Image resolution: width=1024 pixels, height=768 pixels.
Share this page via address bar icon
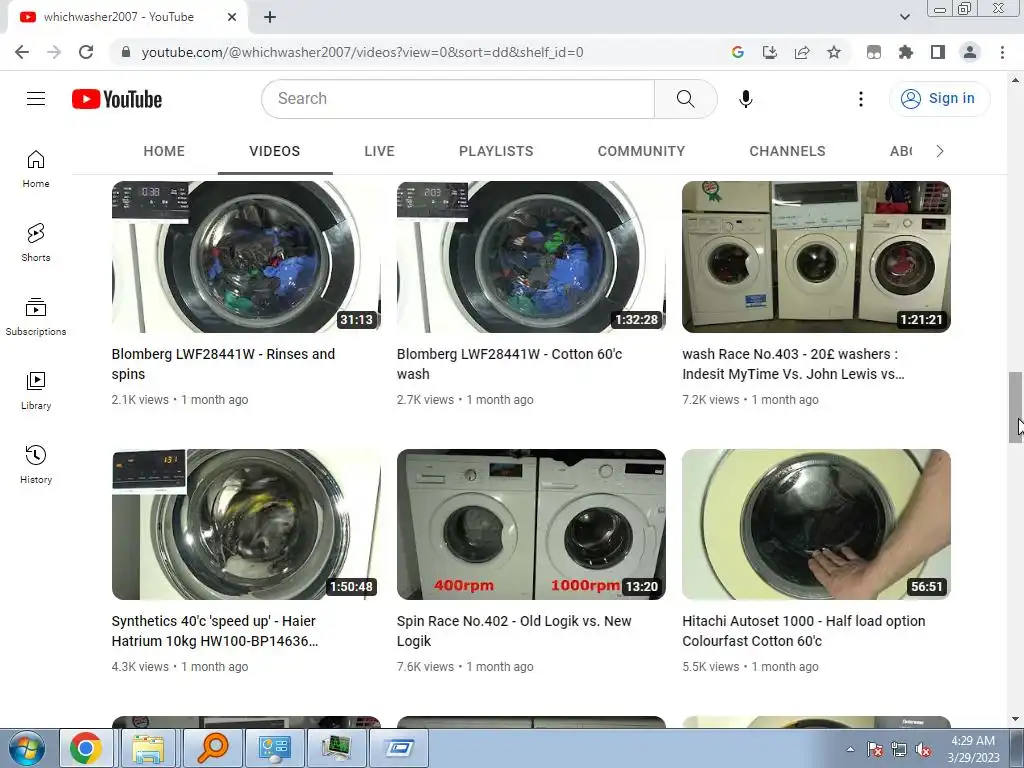[802, 52]
